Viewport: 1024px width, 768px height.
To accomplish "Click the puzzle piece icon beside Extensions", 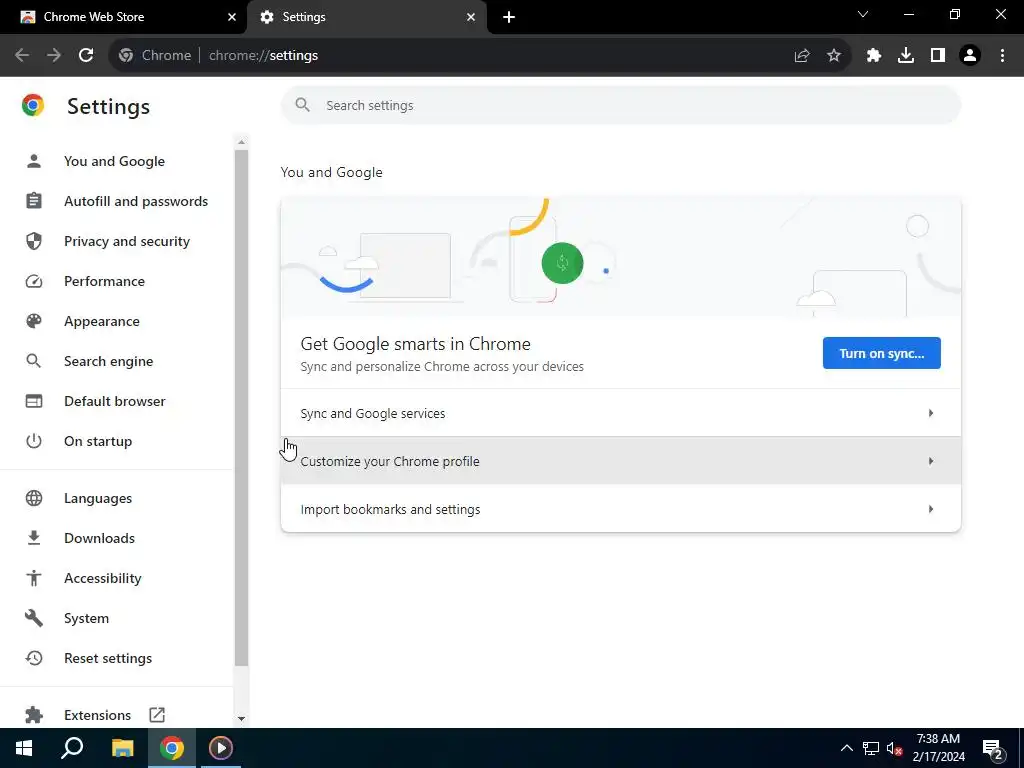I will [34, 714].
